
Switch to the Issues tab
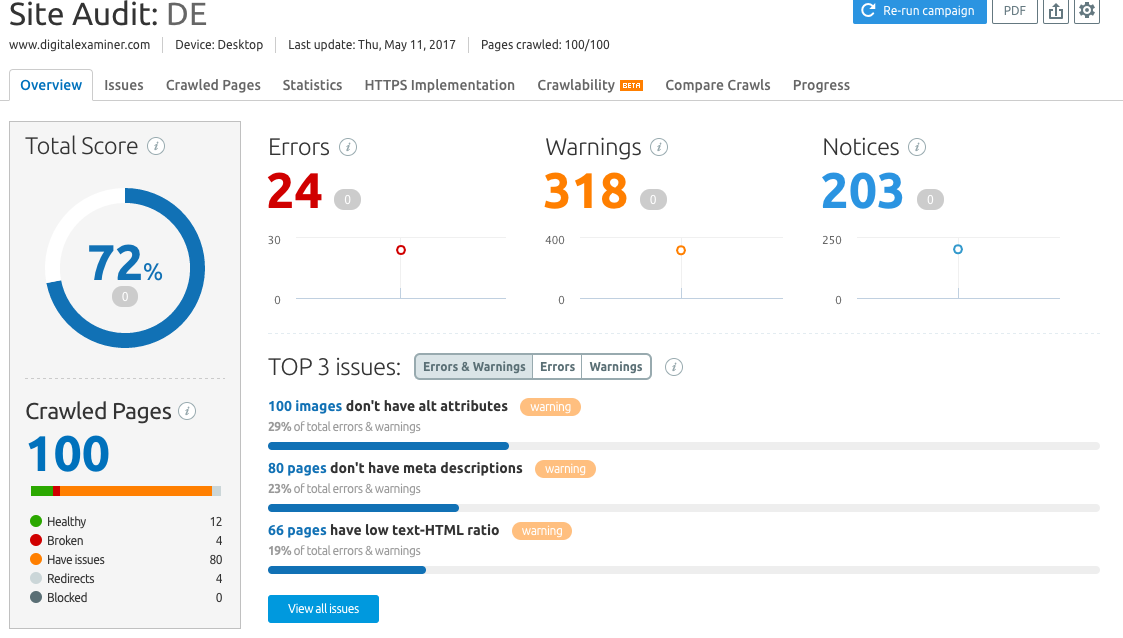[x=124, y=85]
